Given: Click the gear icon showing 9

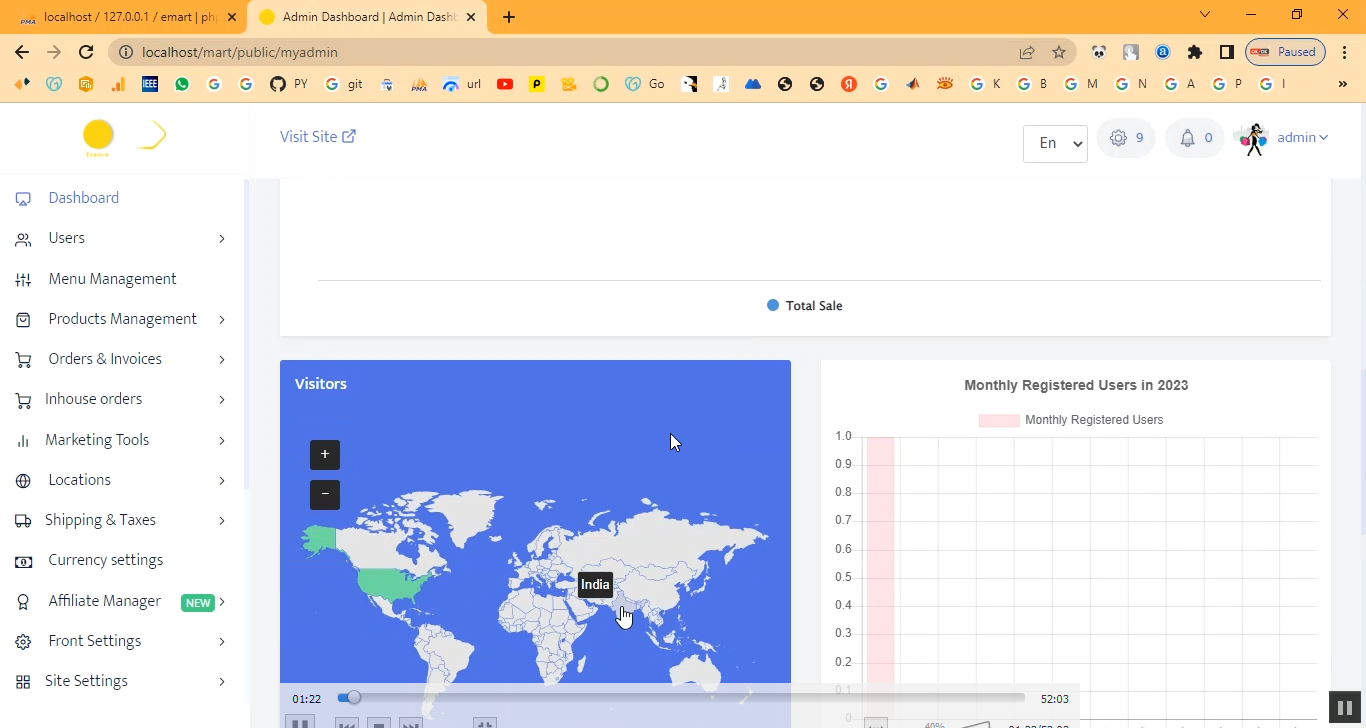Looking at the screenshot, I should coord(1125,138).
